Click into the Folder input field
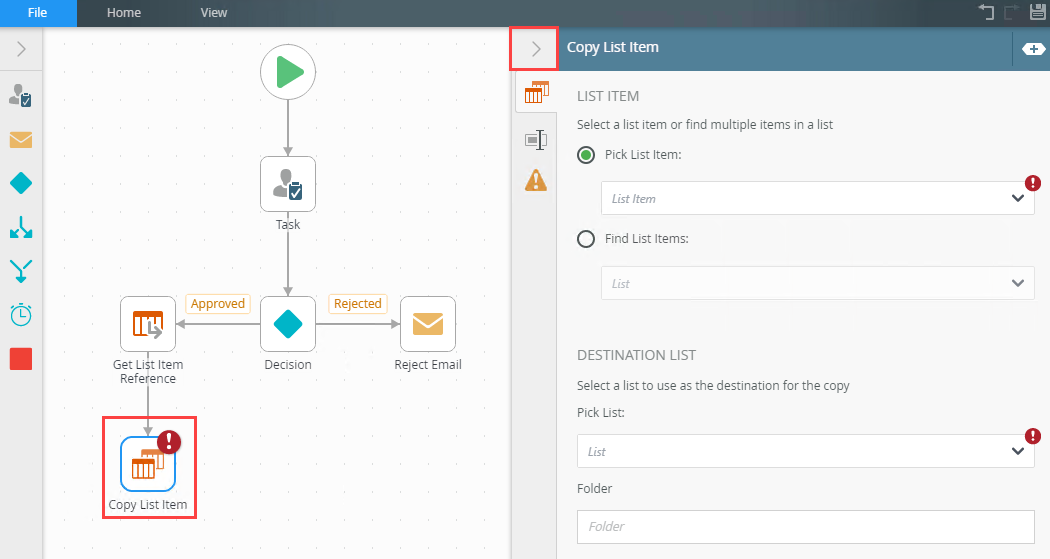The width and height of the screenshot is (1050, 559). pyautogui.click(x=806, y=527)
